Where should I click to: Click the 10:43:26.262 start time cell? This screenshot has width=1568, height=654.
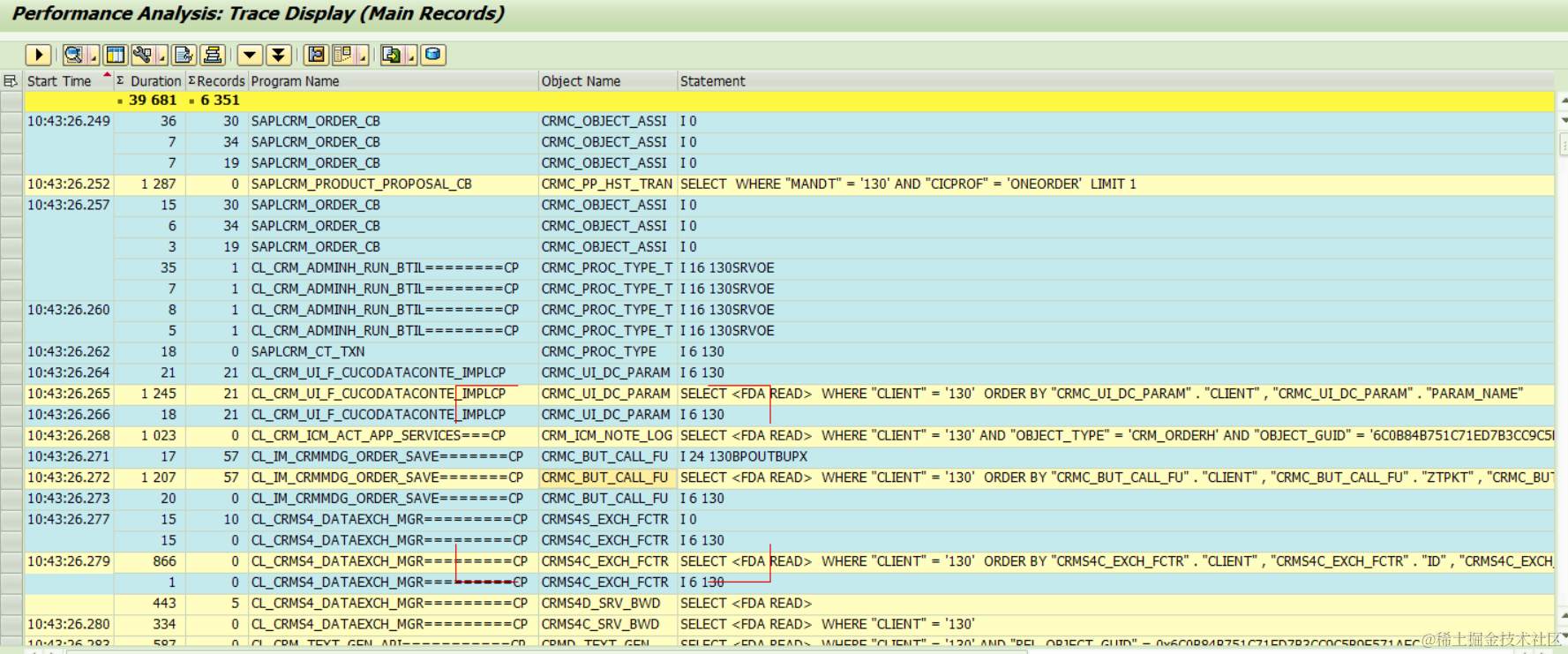pos(69,351)
